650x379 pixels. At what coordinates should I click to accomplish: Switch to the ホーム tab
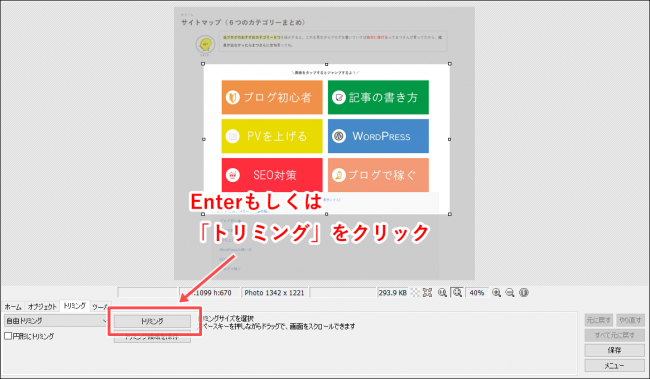click(x=13, y=307)
